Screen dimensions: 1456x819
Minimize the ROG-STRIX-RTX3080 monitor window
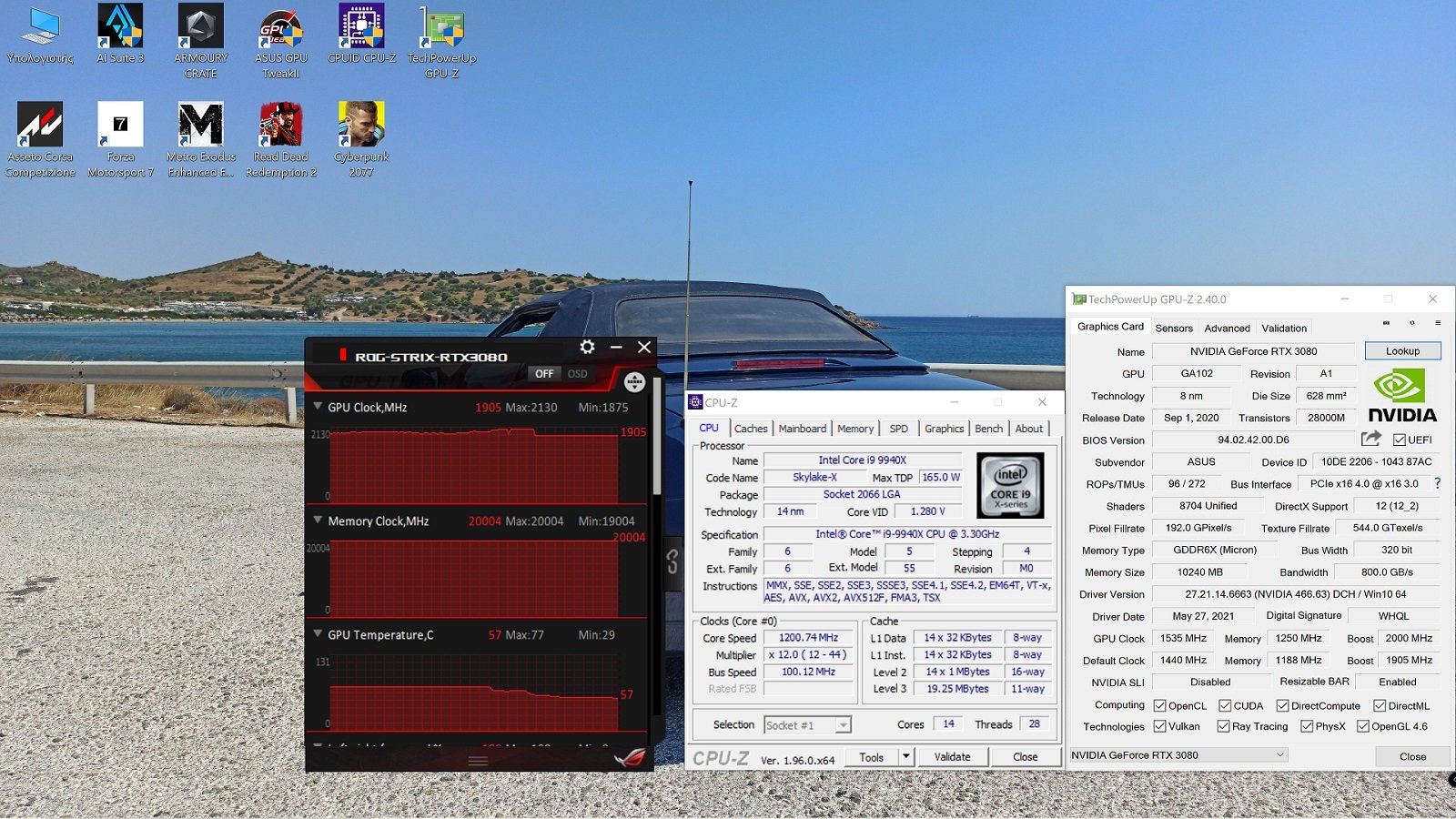pos(616,347)
